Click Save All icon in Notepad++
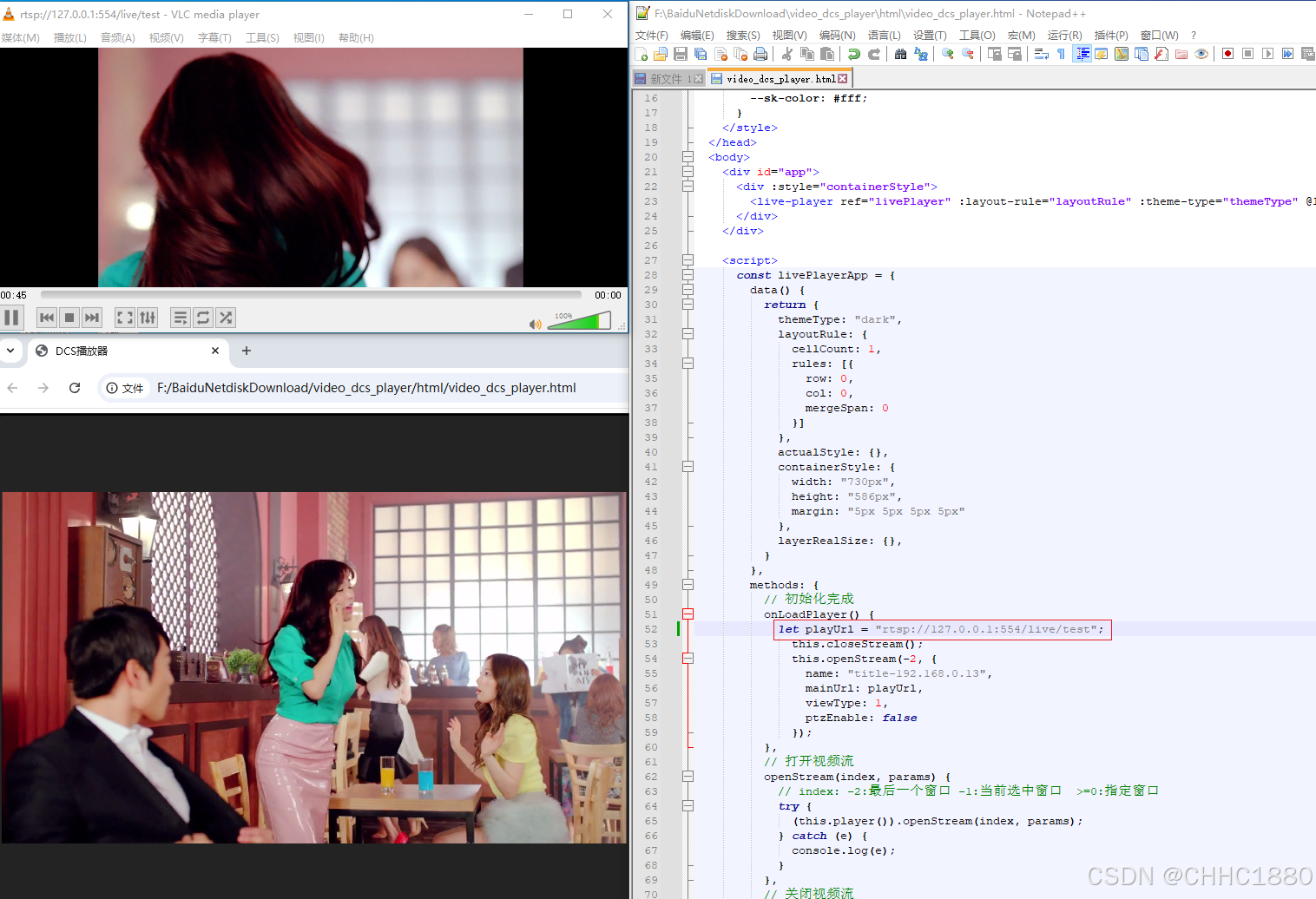 point(701,54)
